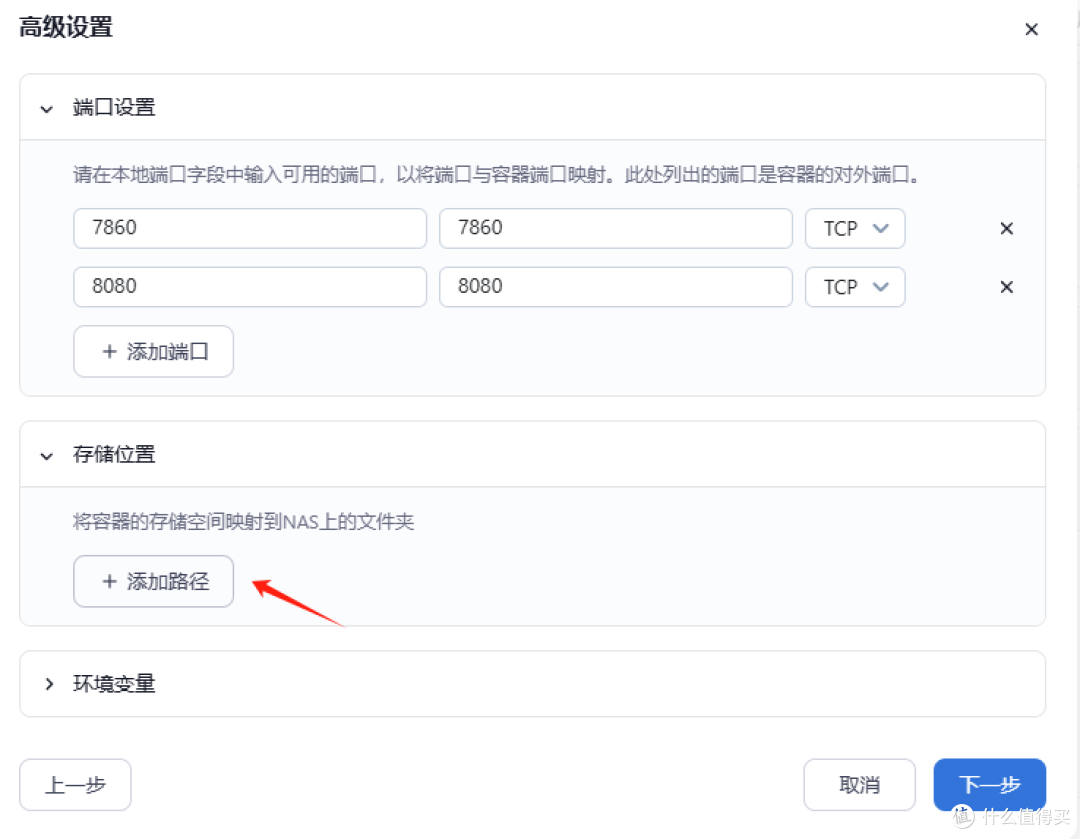Screen dimensions: 1080x839
Task: Expand the 环境变量 section
Action: point(48,684)
